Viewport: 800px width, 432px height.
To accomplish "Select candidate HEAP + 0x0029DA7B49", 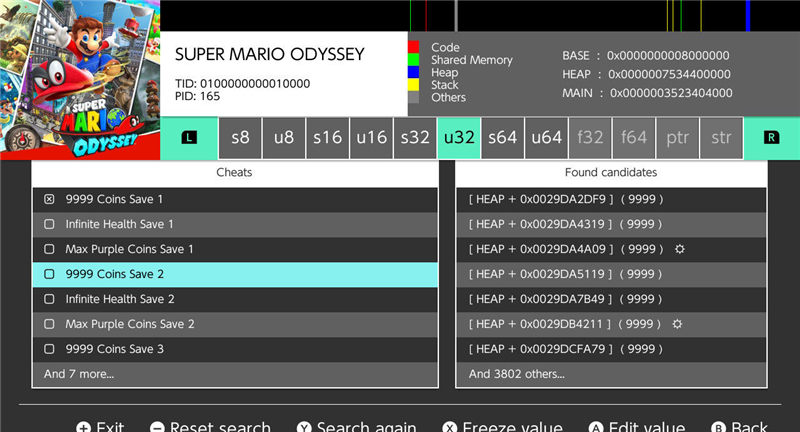I will (x=611, y=299).
